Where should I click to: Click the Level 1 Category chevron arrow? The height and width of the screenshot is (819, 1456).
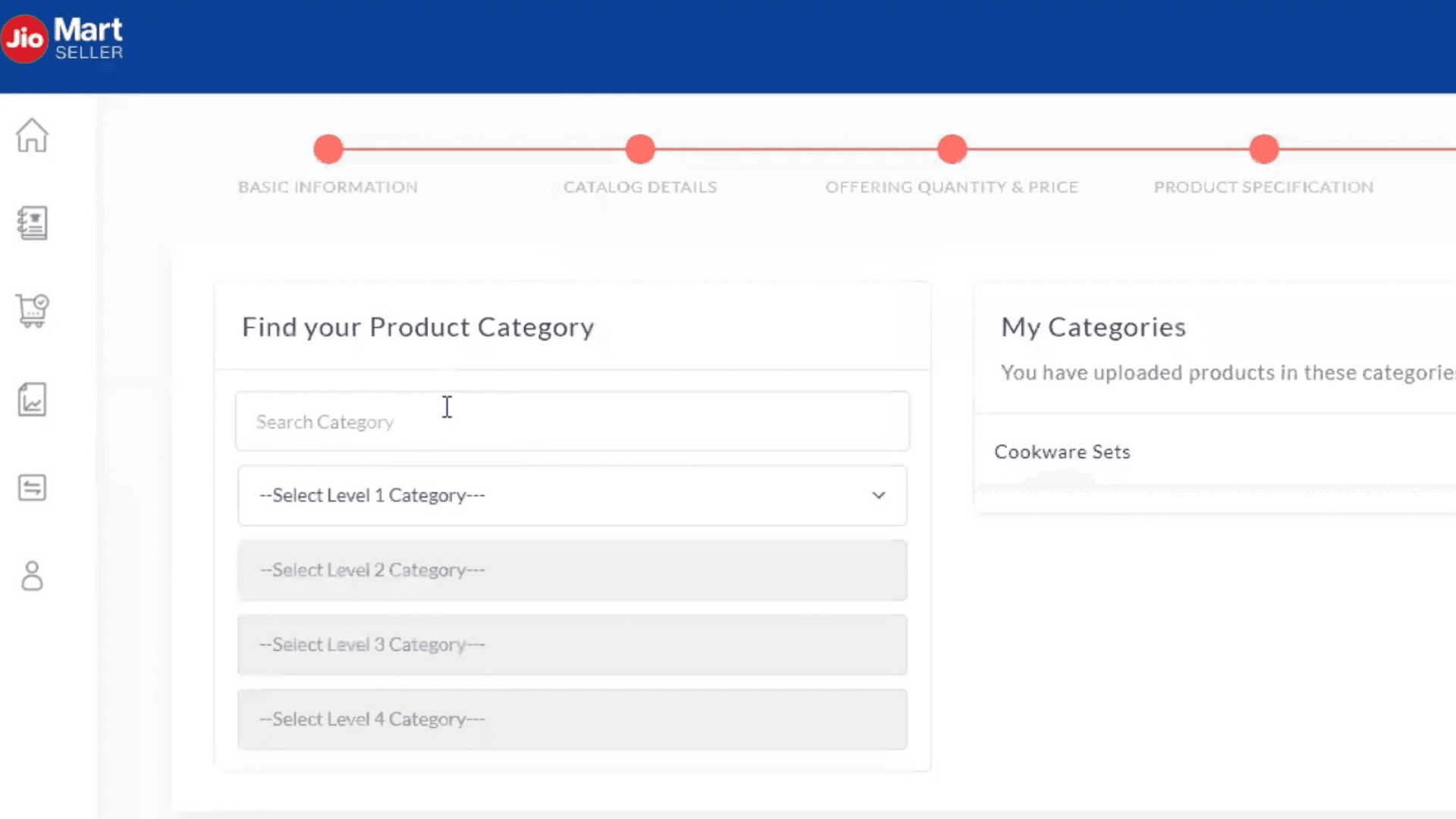point(878,495)
